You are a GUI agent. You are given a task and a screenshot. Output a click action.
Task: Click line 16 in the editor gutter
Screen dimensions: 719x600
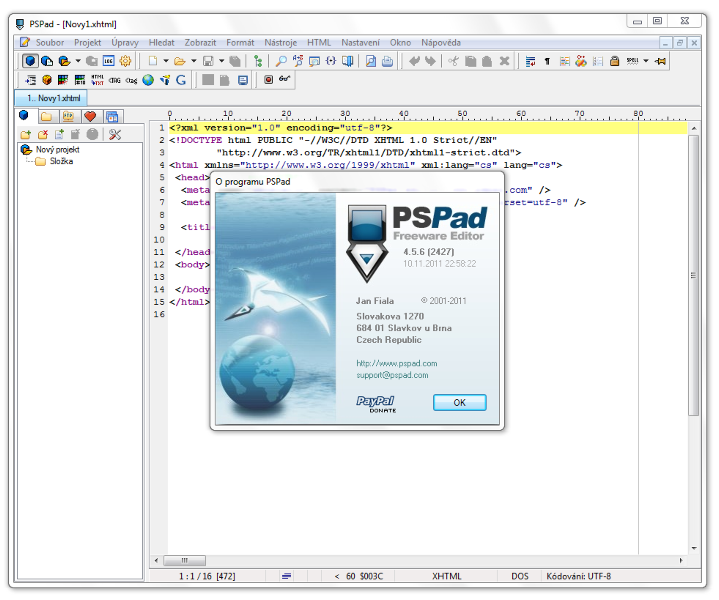pos(159,314)
